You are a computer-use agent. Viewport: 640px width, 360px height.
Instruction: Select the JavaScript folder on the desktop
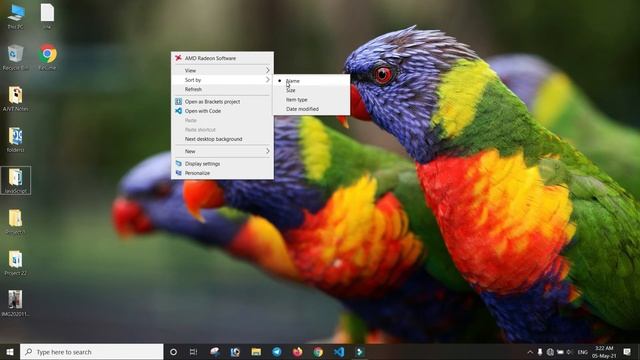tap(16, 180)
